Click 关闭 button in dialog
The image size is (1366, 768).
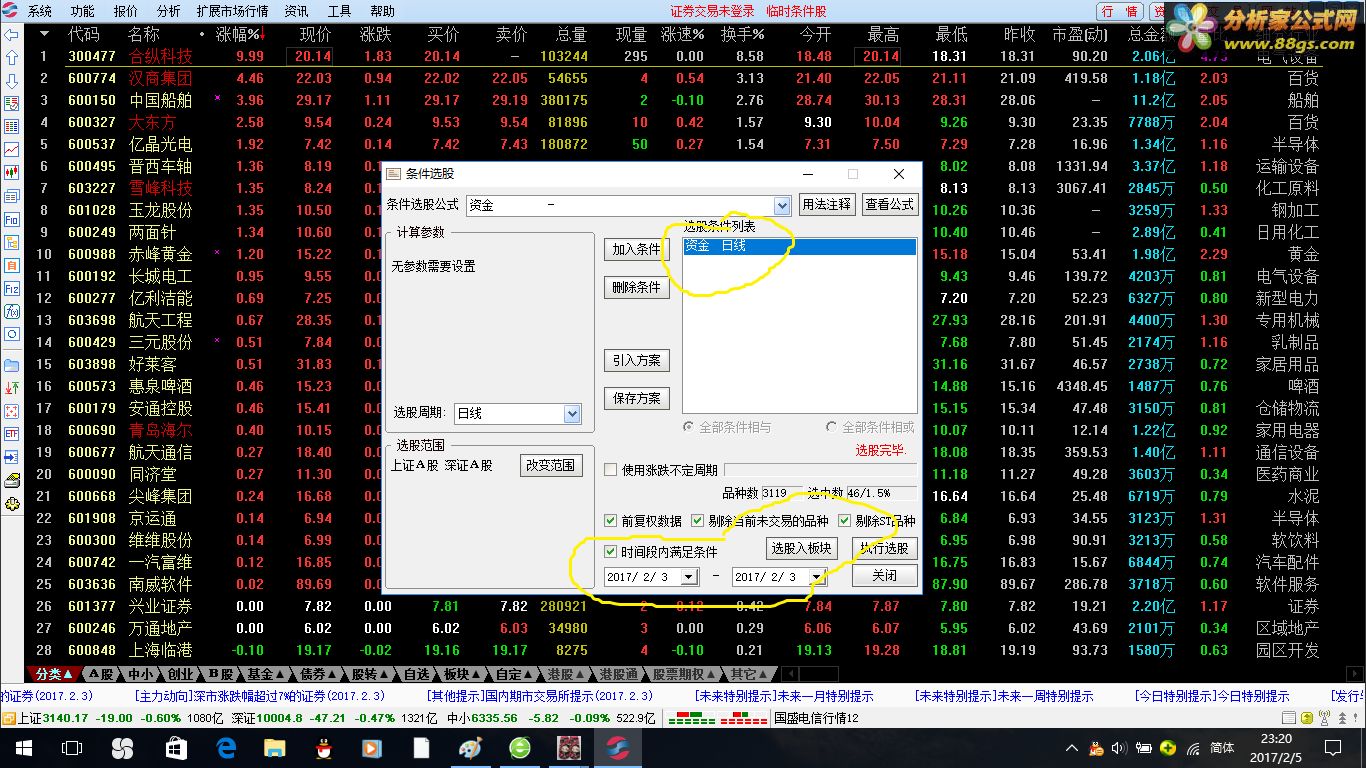[x=884, y=576]
